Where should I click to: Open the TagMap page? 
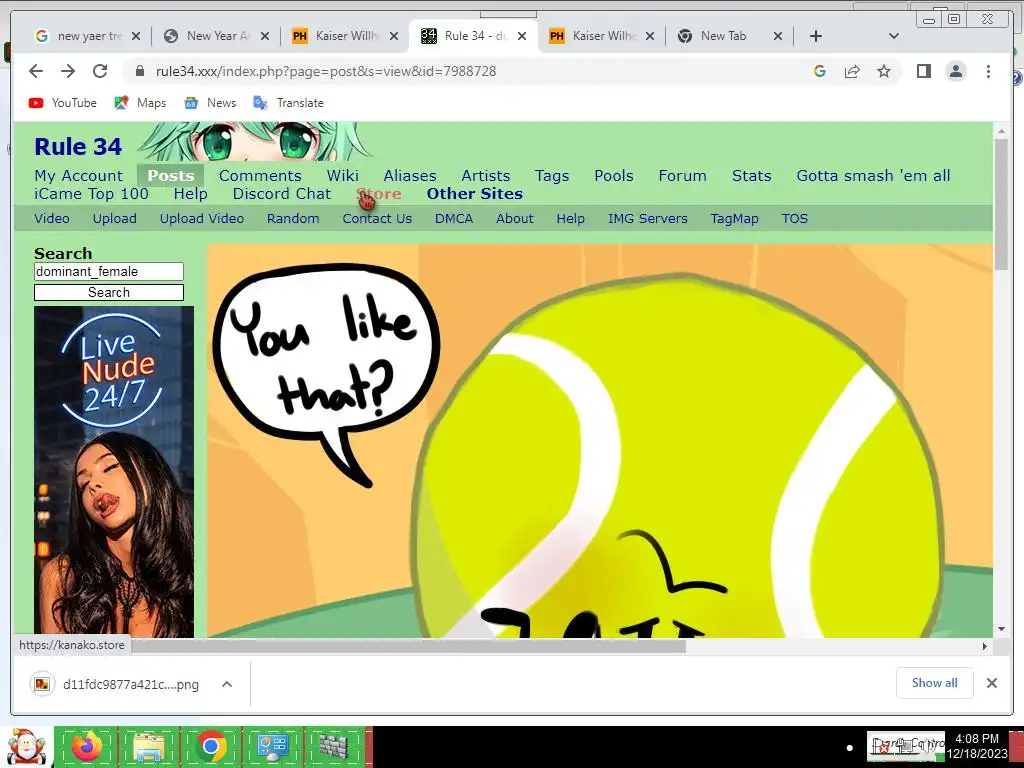(734, 219)
